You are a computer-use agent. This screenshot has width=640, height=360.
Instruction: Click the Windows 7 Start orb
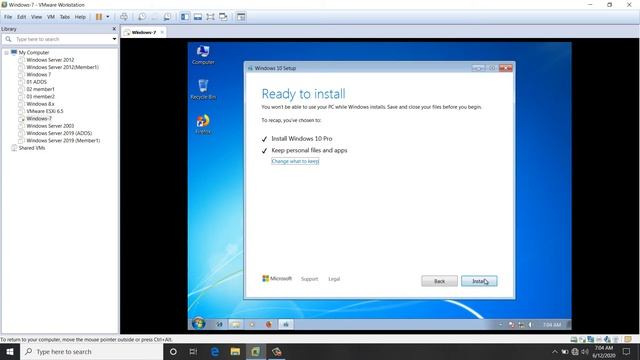[x=198, y=324]
